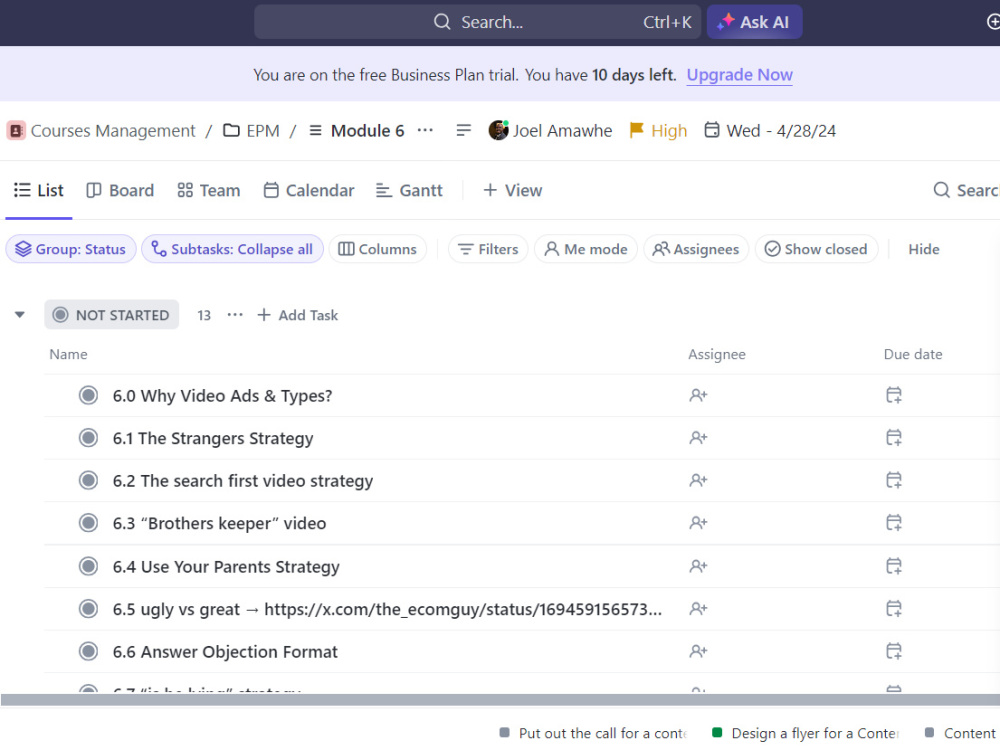
Task: Set due date for task 6.1 Strangers Strategy
Action: [894, 438]
